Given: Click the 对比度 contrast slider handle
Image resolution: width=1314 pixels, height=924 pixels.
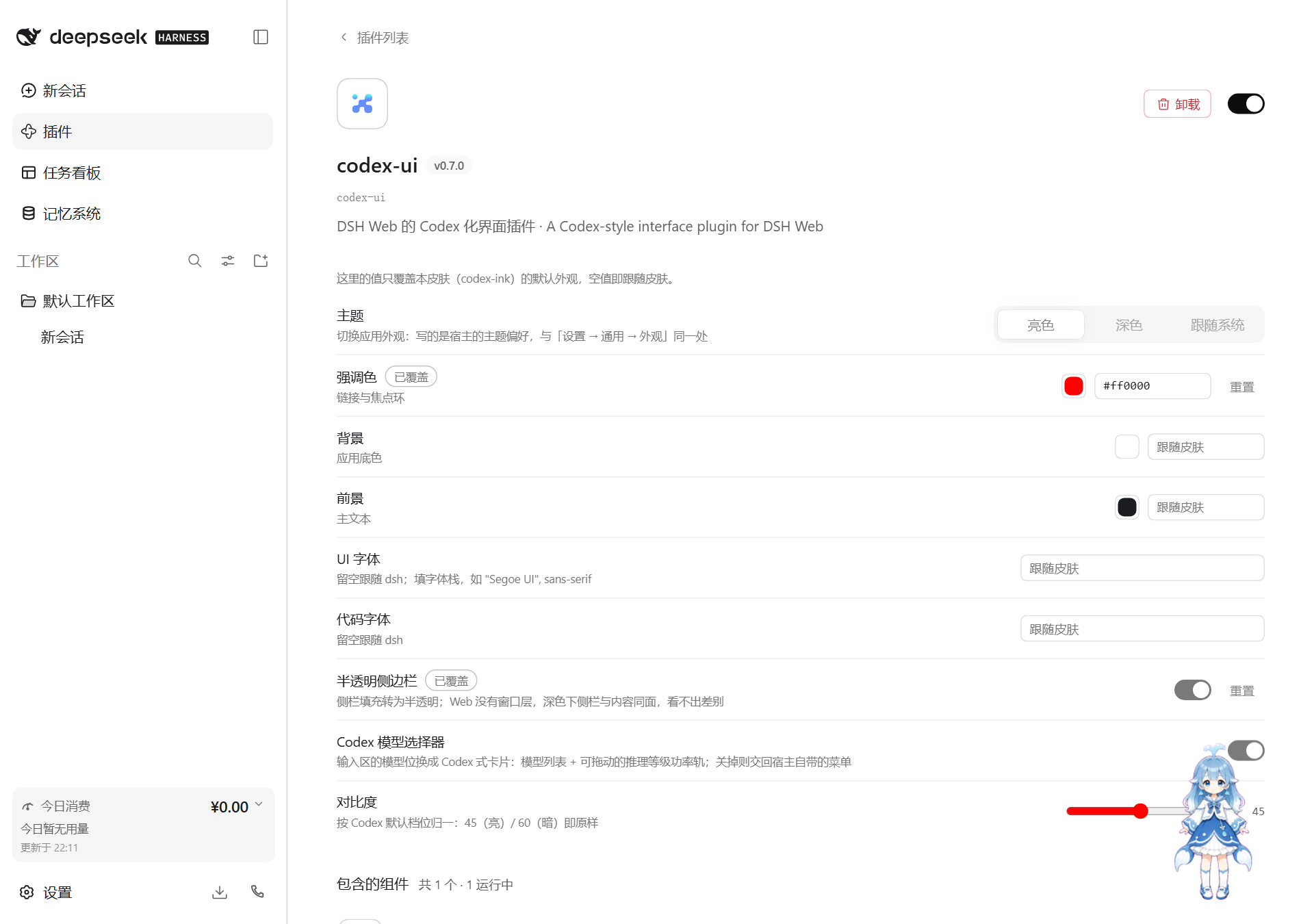Looking at the screenshot, I should (x=1140, y=811).
